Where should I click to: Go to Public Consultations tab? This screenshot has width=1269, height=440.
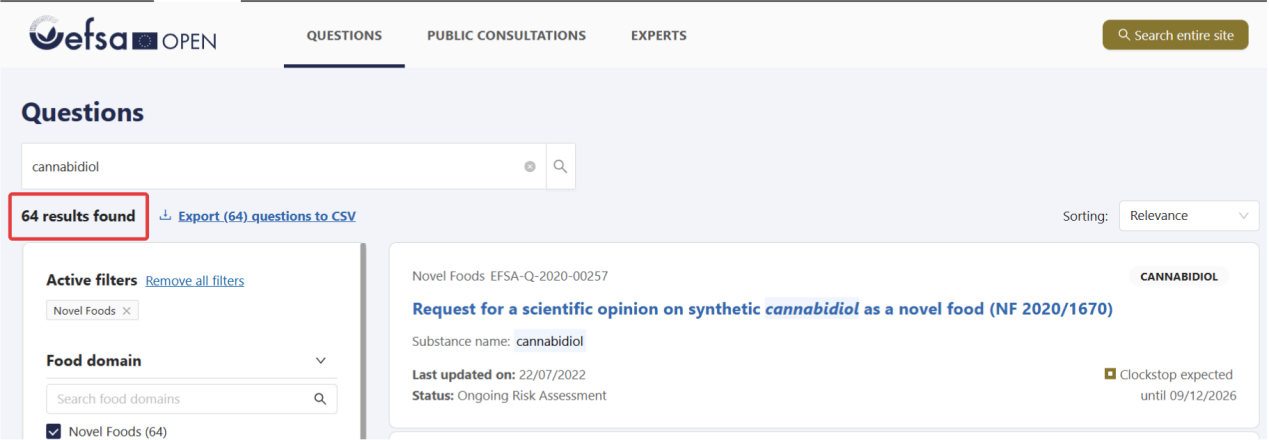click(506, 36)
